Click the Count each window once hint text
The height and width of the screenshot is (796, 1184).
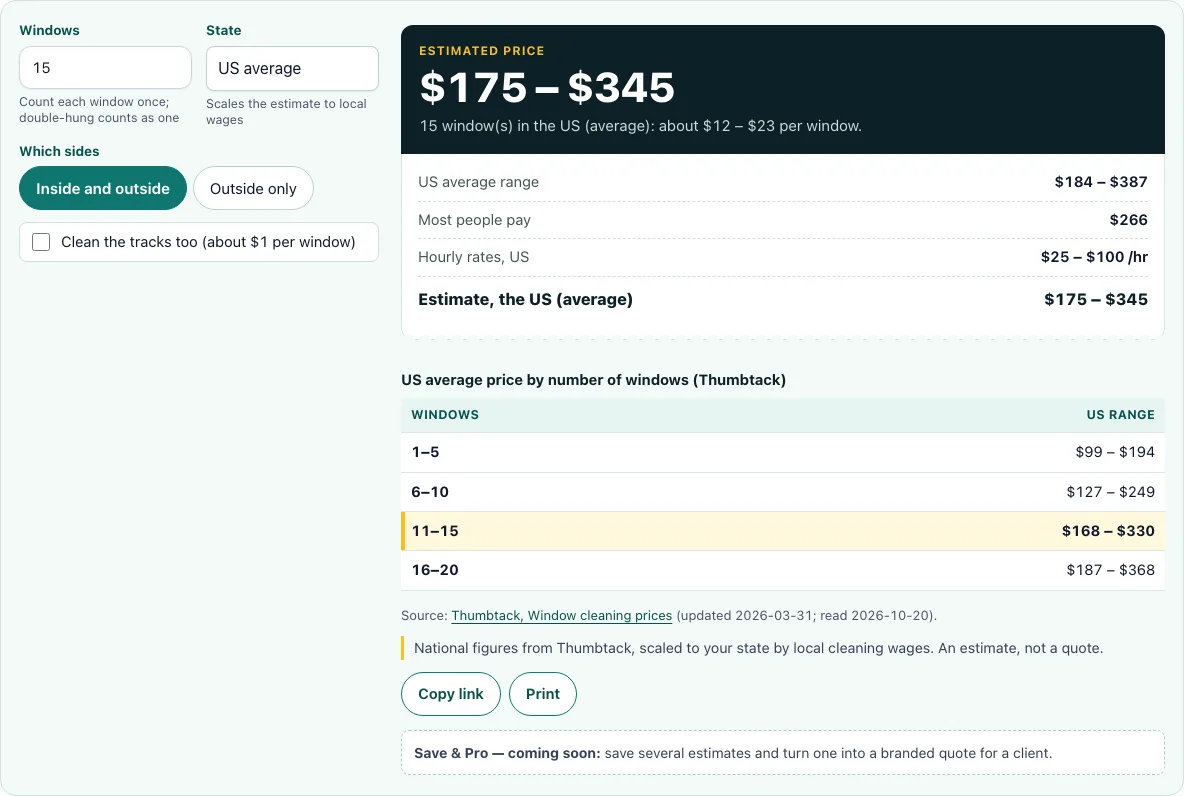pos(99,110)
